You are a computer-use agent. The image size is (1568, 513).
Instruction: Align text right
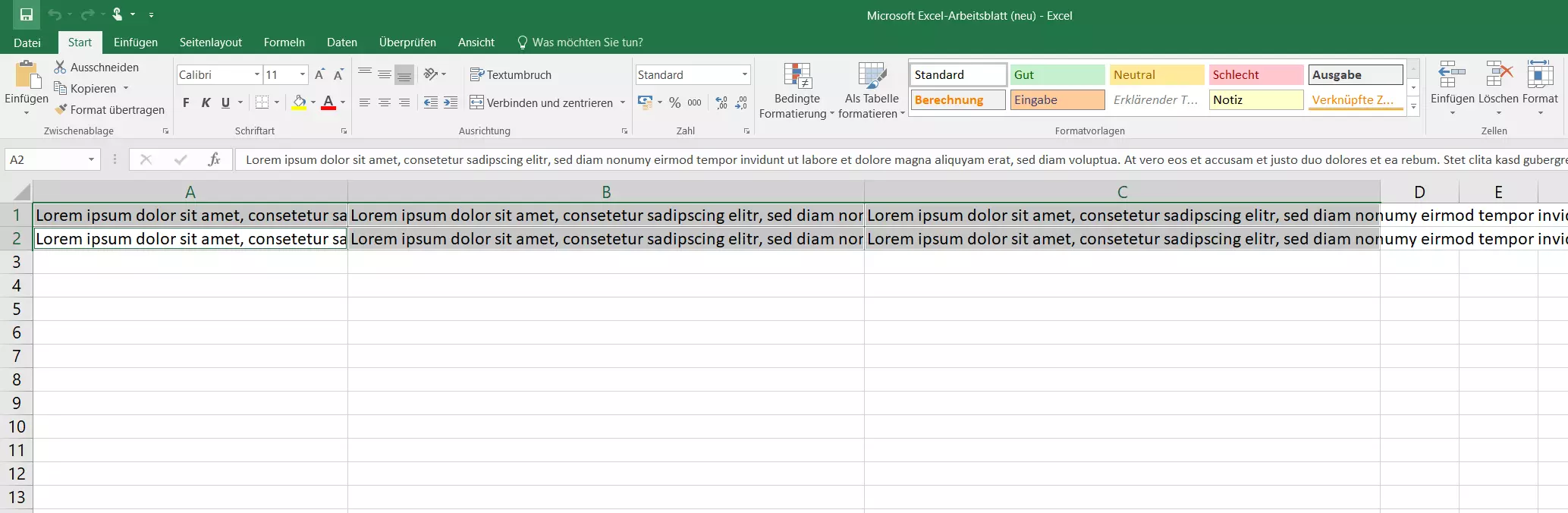404,102
